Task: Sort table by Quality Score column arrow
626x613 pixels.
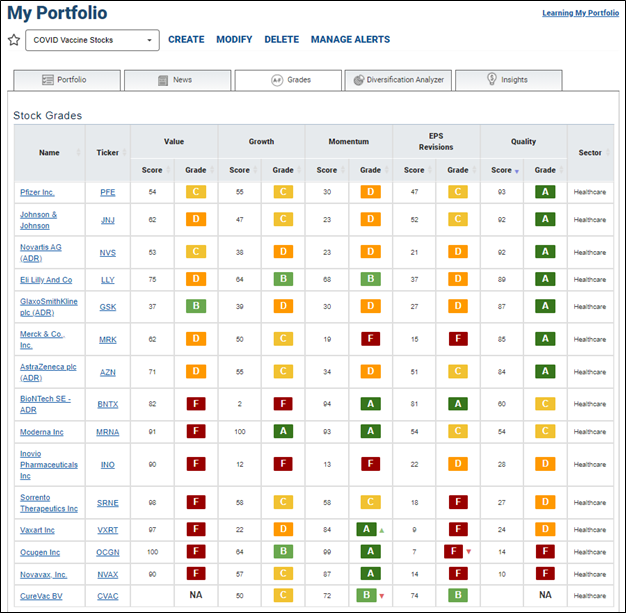Action: click(x=517, y=171)
